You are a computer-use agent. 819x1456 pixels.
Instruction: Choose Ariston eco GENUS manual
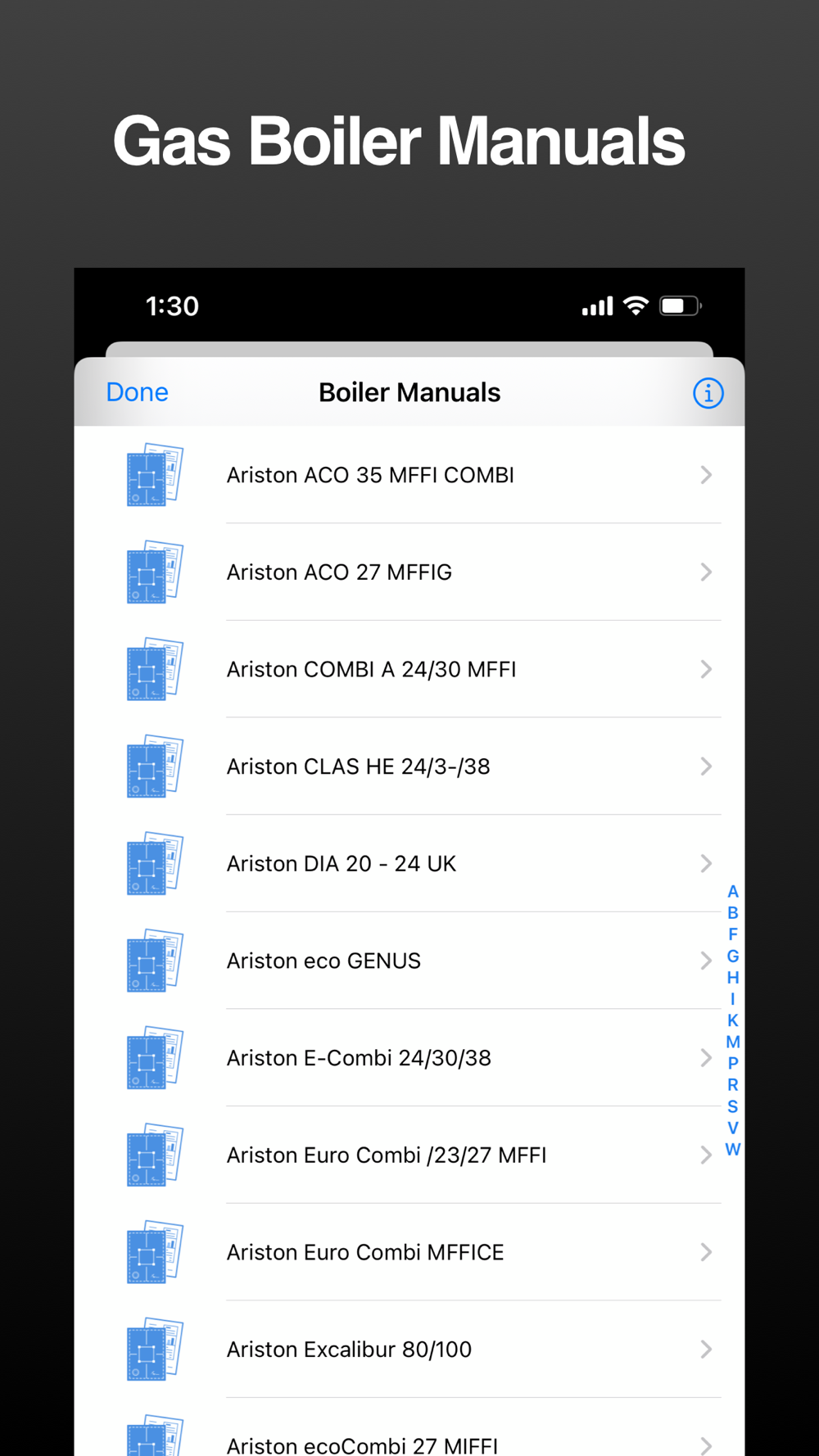[409, 961]
